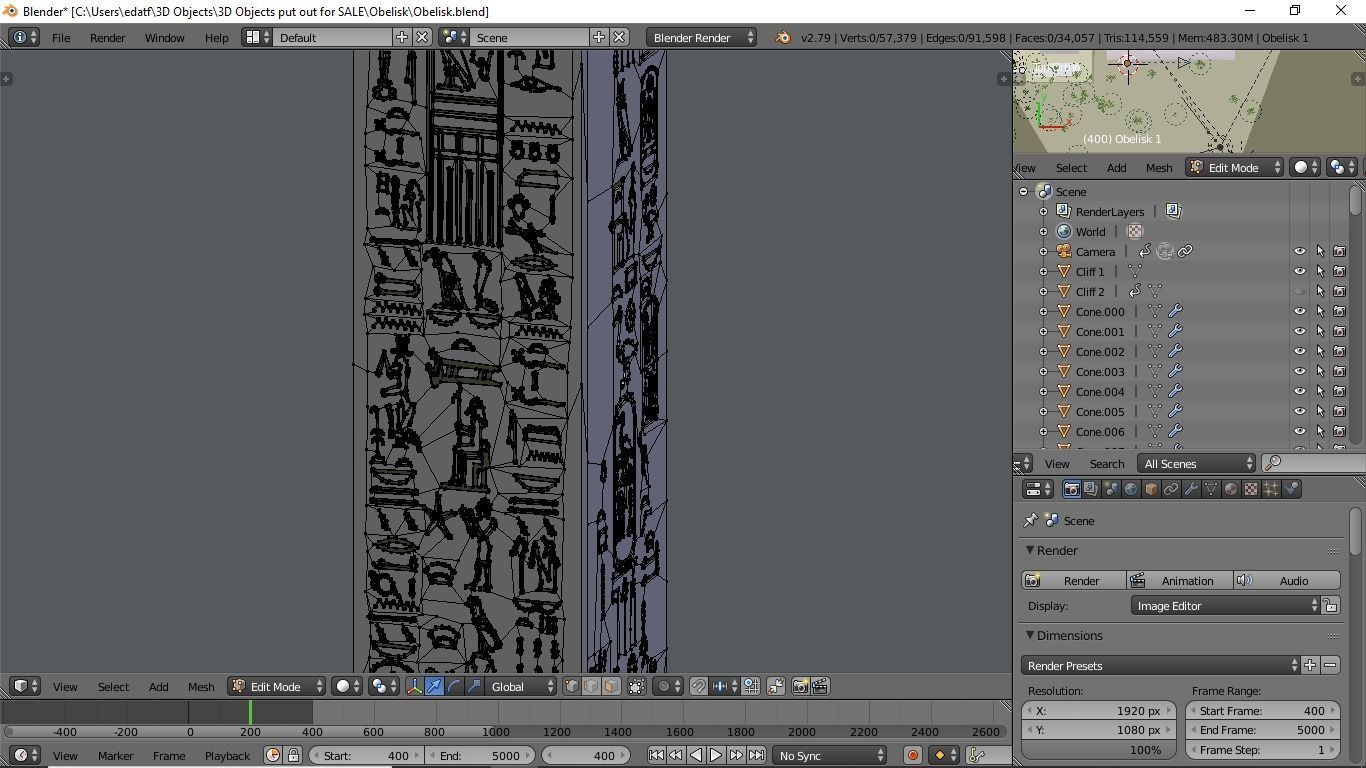
Task: Toggle the 3D manipulator widget
Action: click(x=414, y=686)
